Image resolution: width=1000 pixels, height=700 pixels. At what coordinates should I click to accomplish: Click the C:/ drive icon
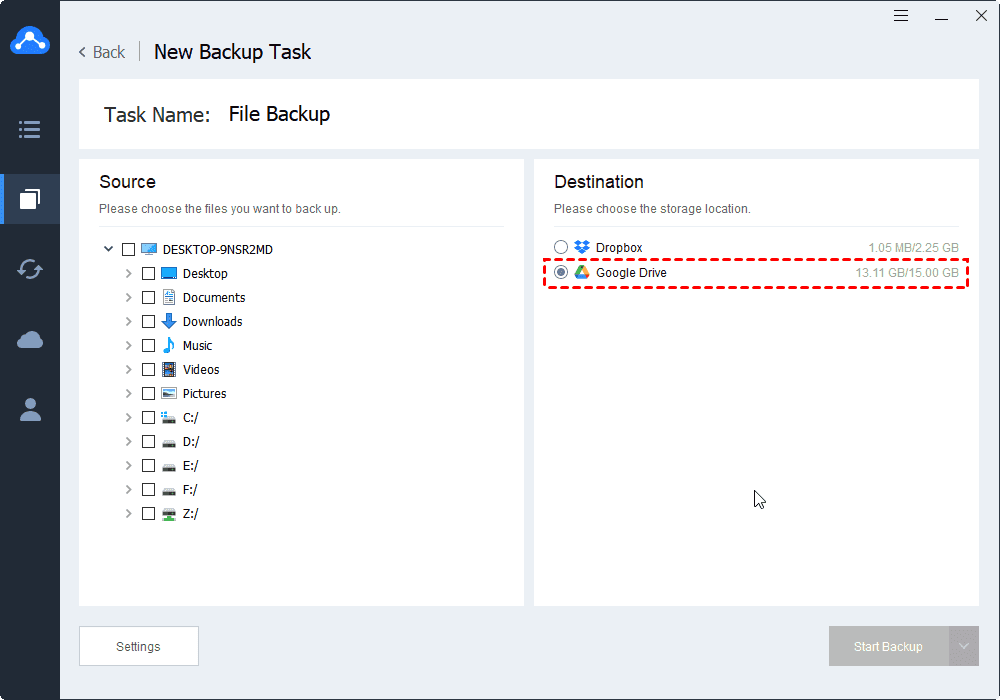pyautogui.click(x=168, y=418)
